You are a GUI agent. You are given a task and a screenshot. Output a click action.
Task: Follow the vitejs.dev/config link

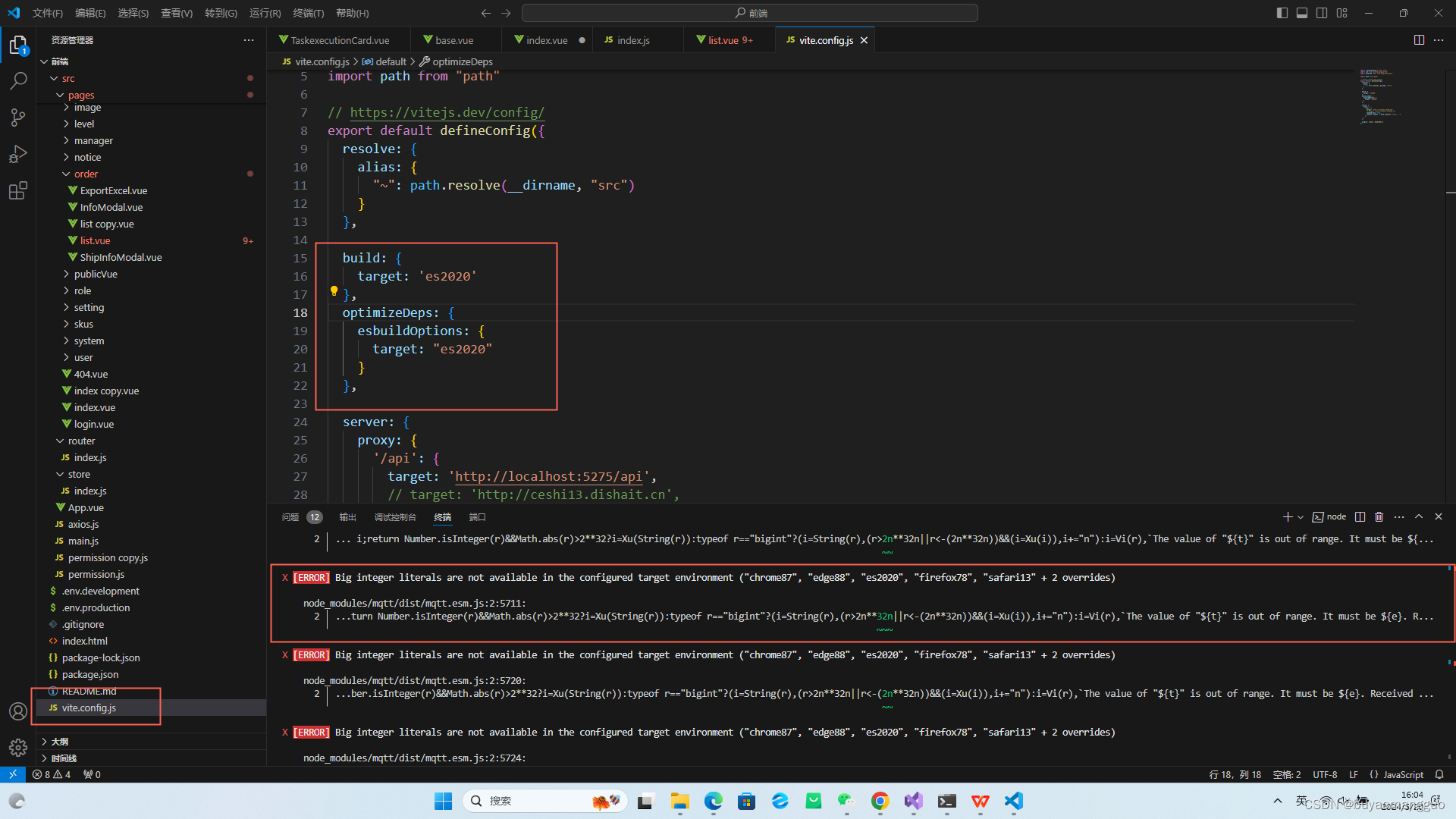(x=447, y=111)
